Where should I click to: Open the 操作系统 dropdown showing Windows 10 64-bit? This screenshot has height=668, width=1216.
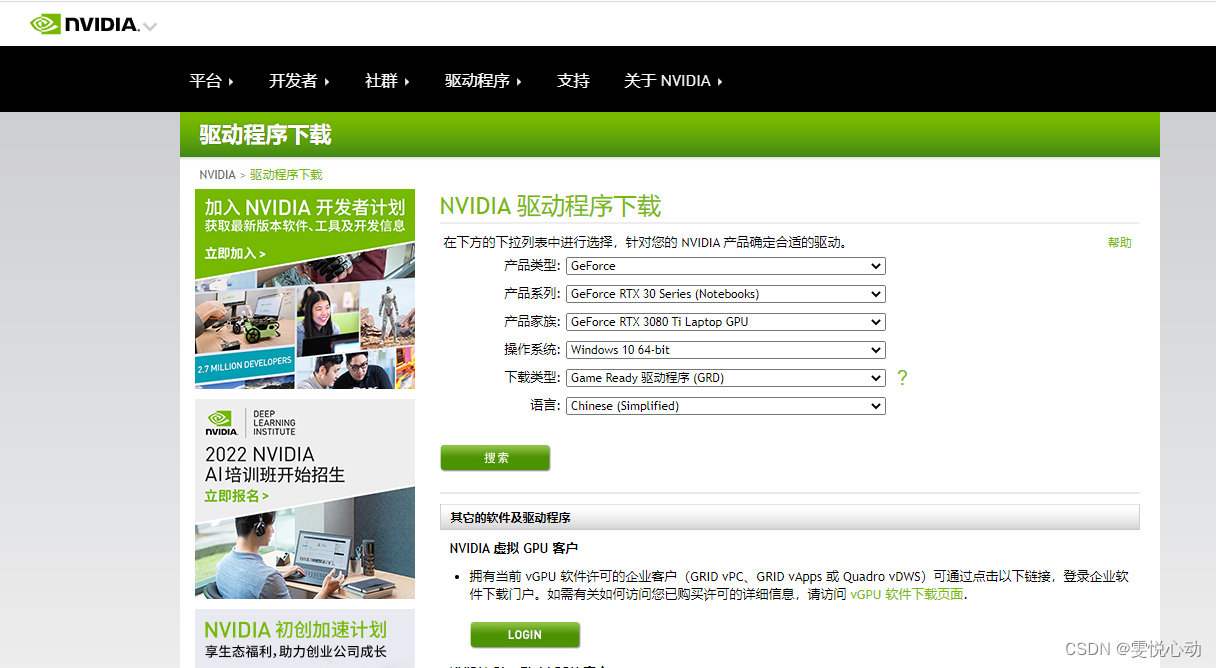tap(725, 350)
